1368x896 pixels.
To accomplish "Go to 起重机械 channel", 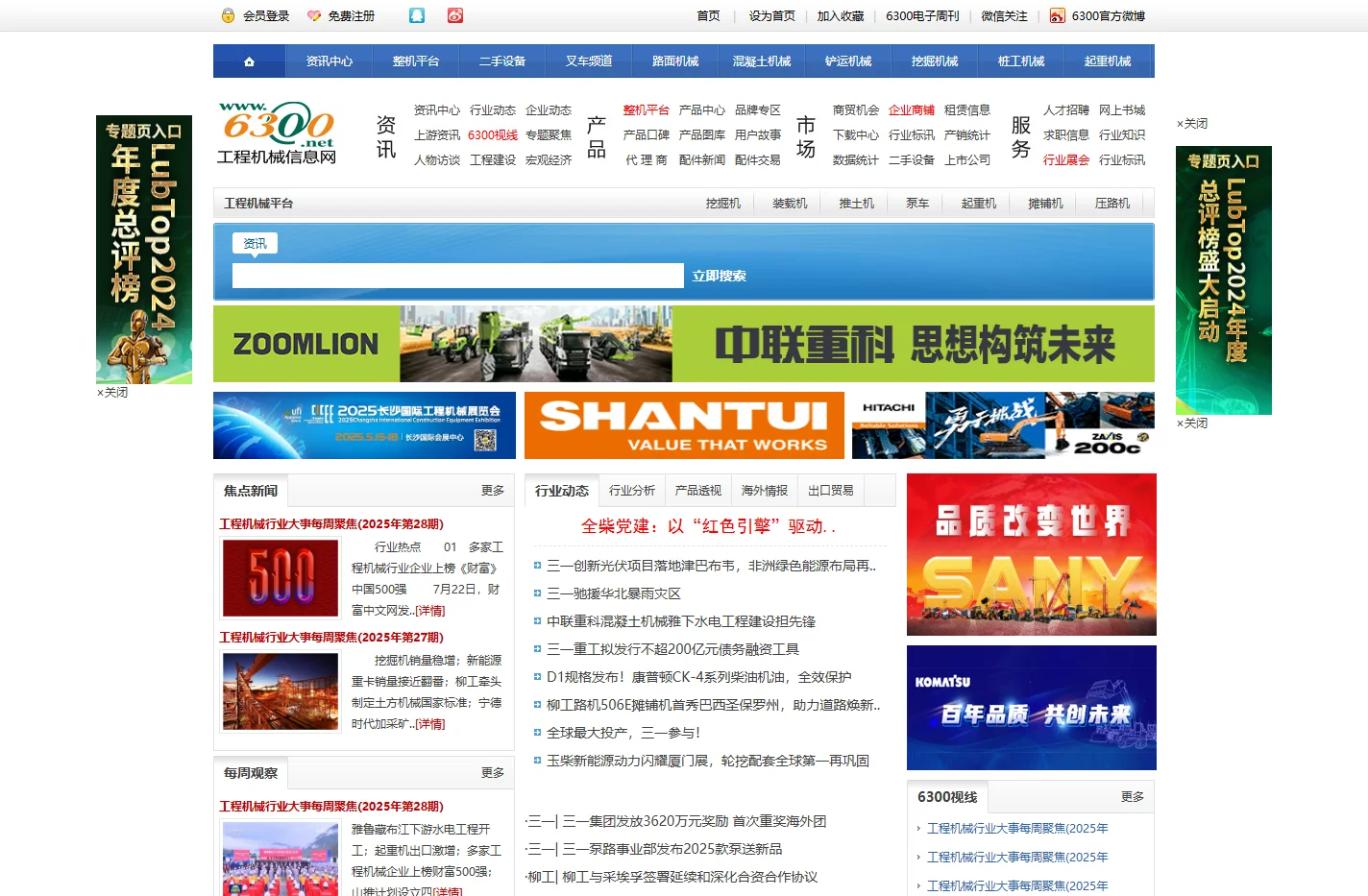I will pos(1108,61).
